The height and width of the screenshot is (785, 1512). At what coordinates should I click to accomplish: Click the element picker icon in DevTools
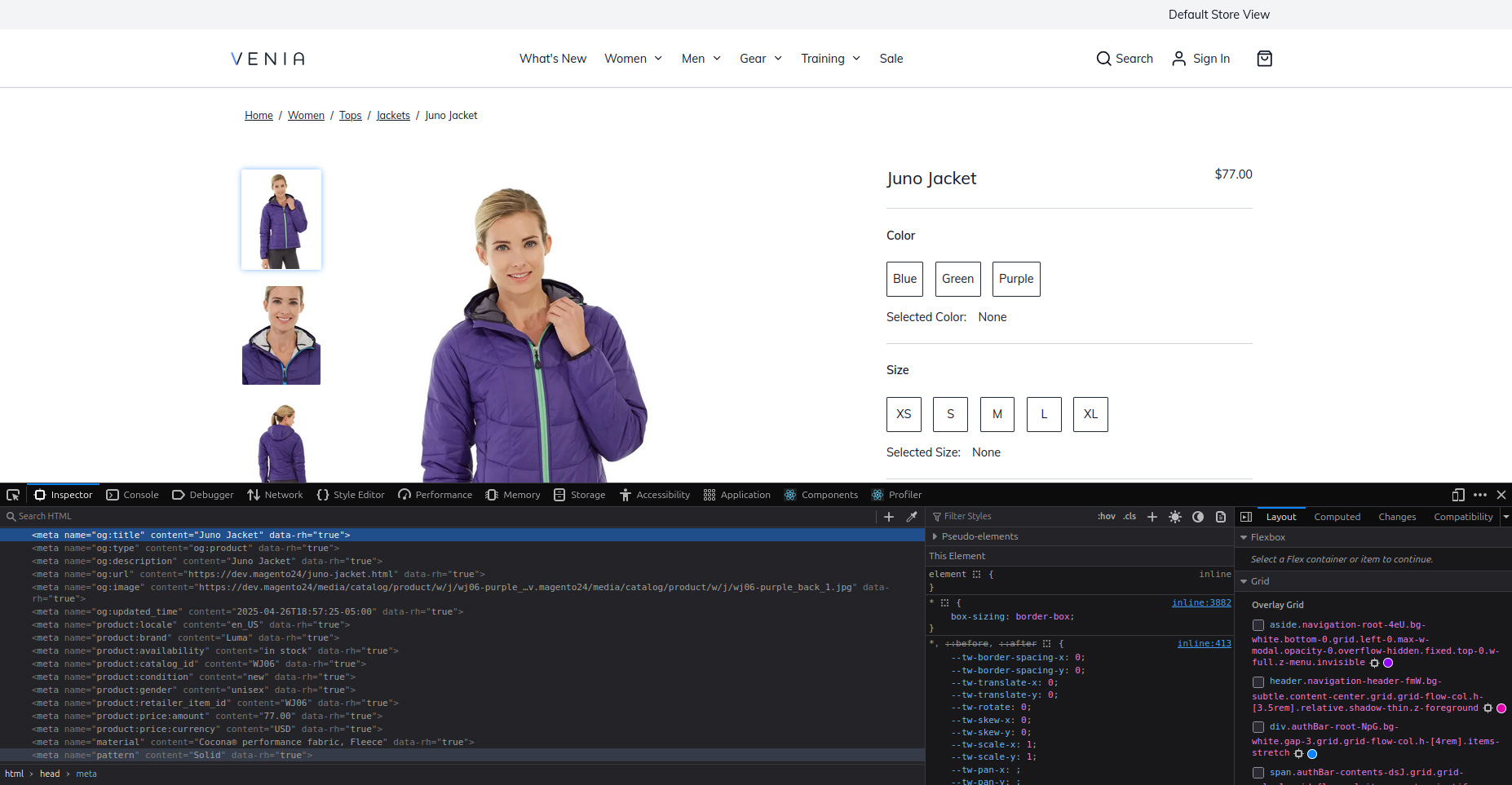point(13,495)
